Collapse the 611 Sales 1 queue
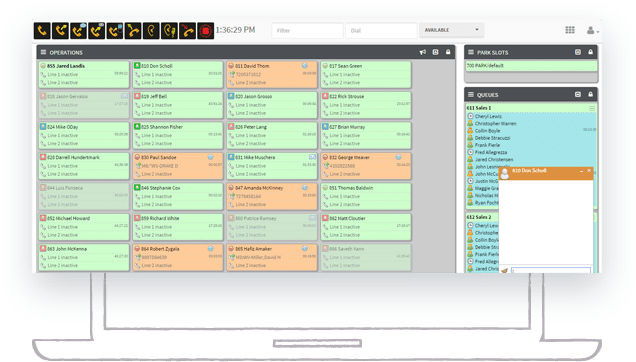Image resolution: width=636 pixels, height=362 pixels. click(592, 108)
